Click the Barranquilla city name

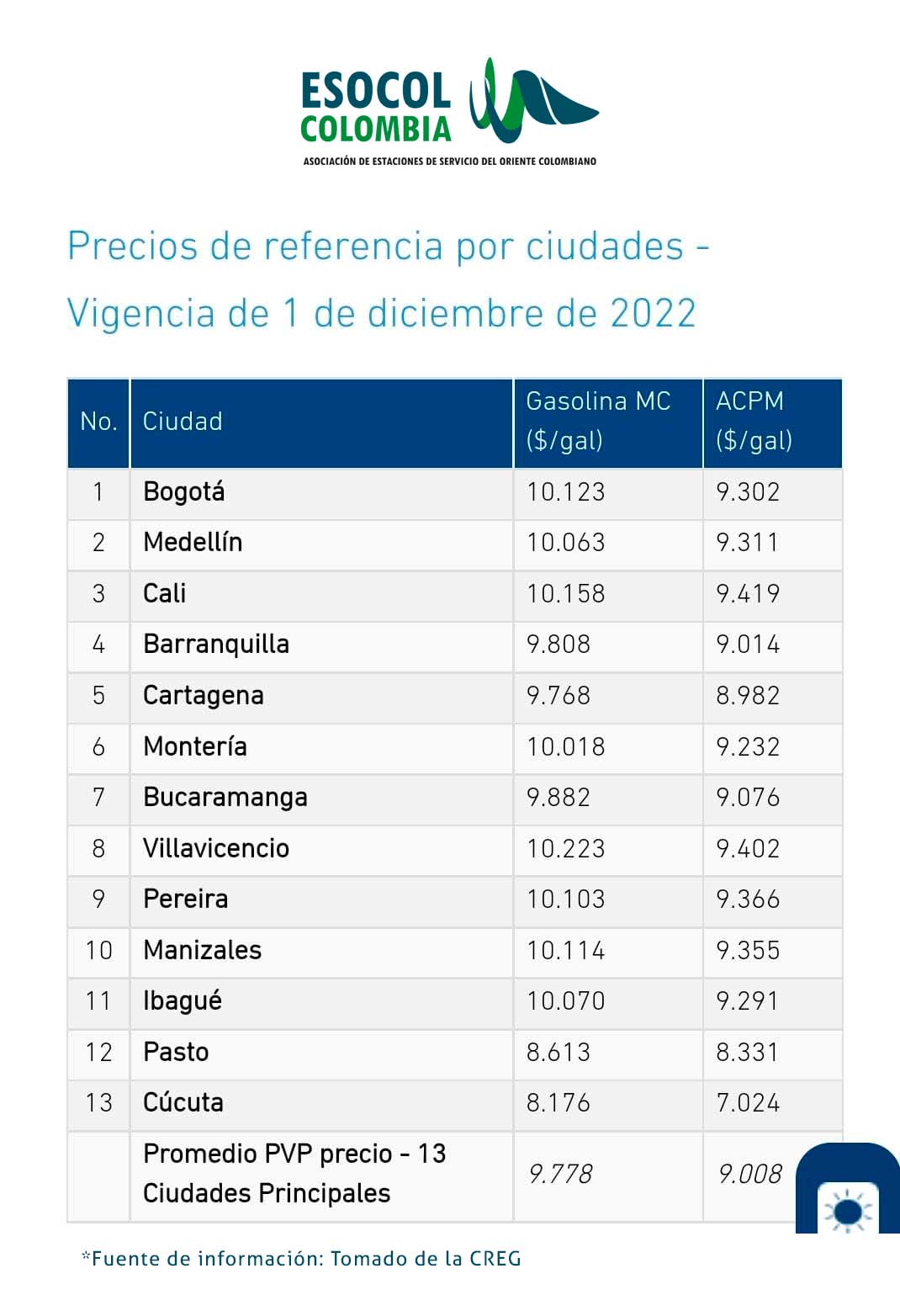click(x=216, y=644)
